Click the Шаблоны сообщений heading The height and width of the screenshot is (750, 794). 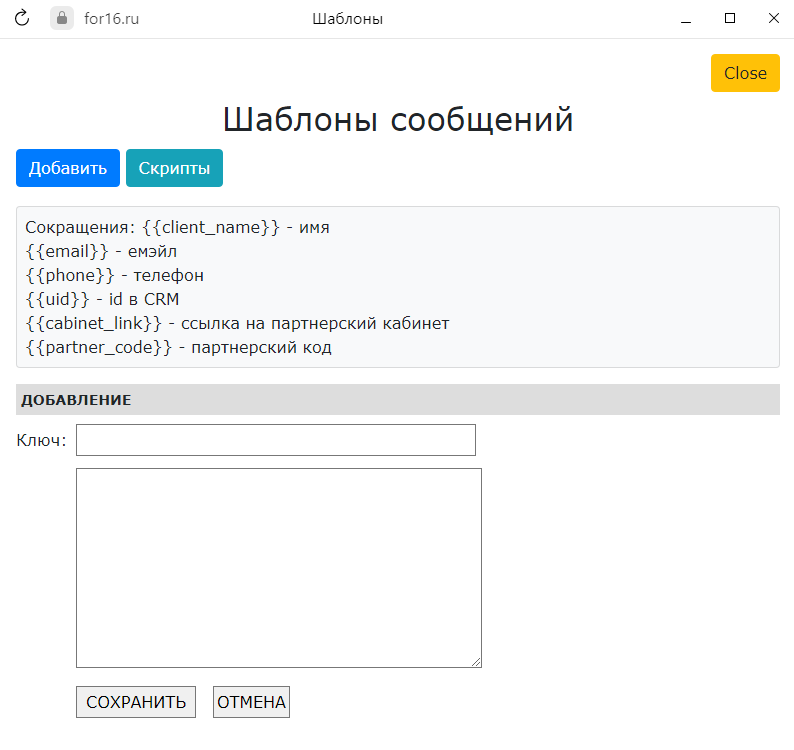click(398, 120)
